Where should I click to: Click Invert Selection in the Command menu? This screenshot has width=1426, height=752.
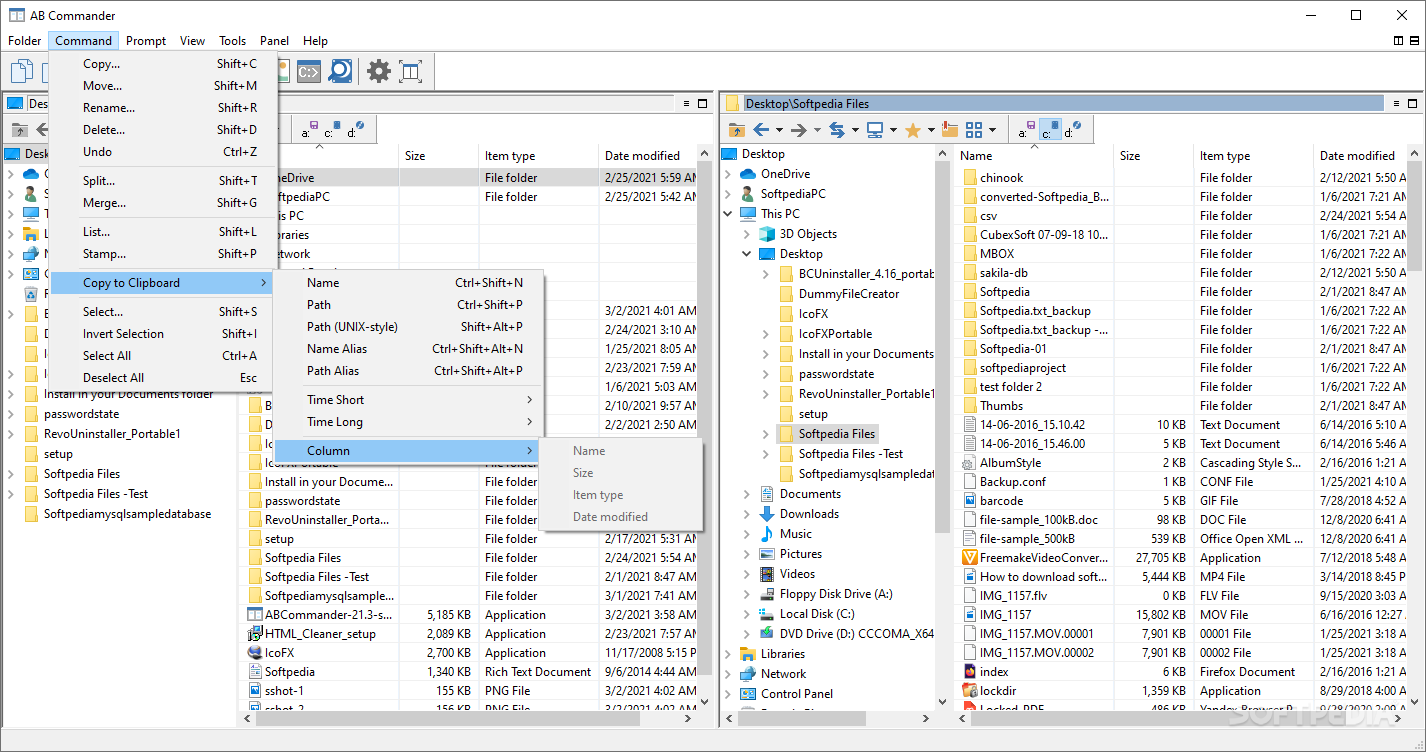pos(163,334)
